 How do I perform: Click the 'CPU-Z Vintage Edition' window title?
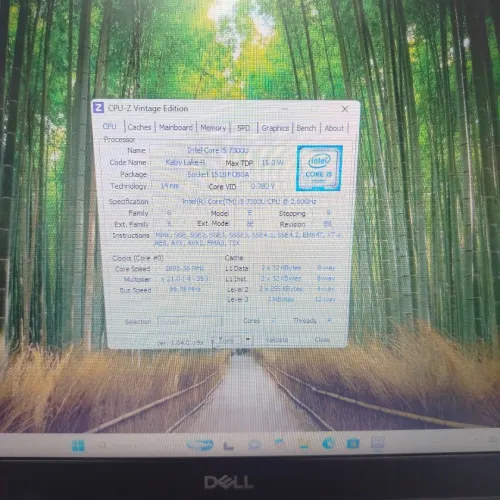[148, 108]
